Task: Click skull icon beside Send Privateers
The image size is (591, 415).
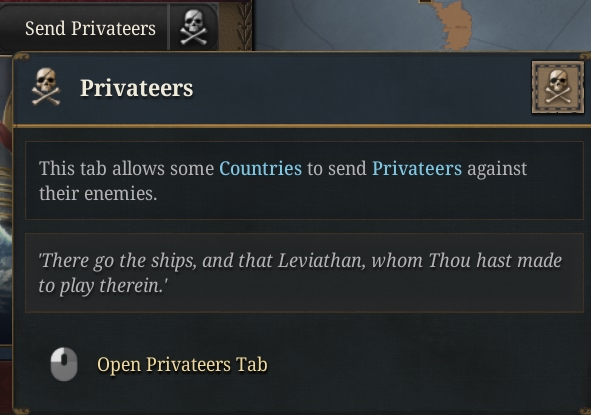Action: tap(193, 28)
